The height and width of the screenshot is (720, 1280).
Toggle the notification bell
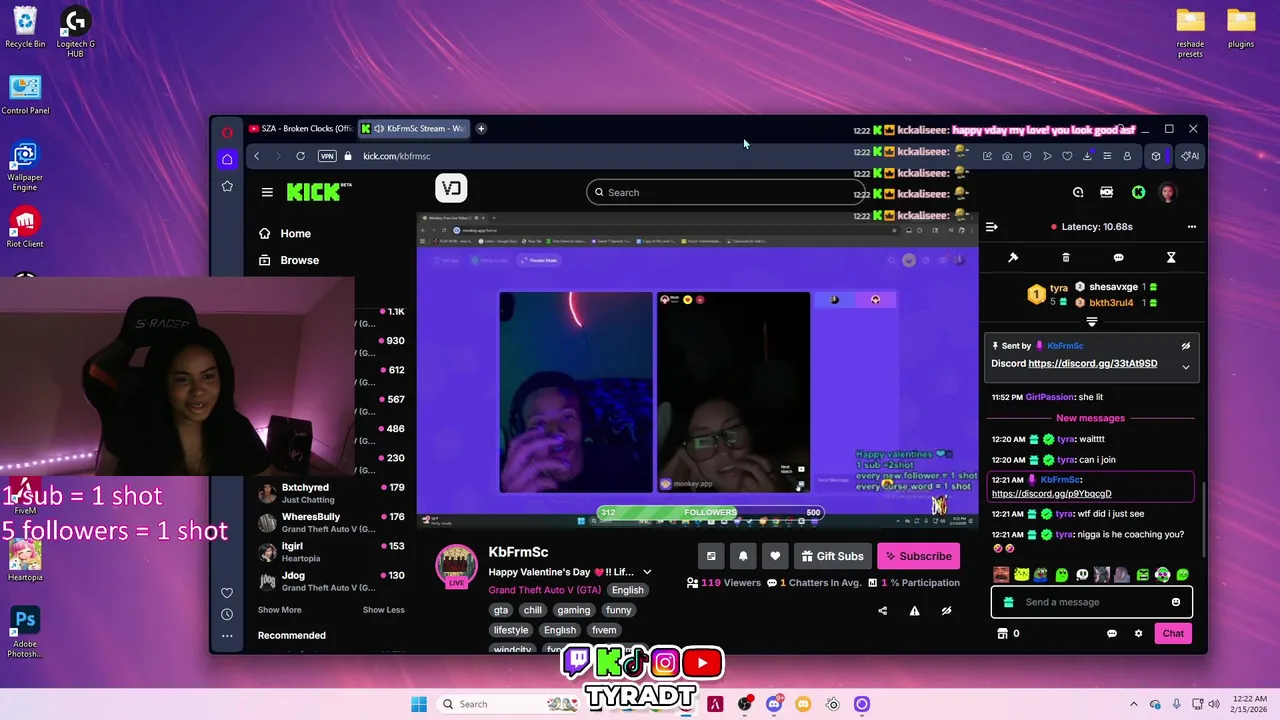click(743, 556)
